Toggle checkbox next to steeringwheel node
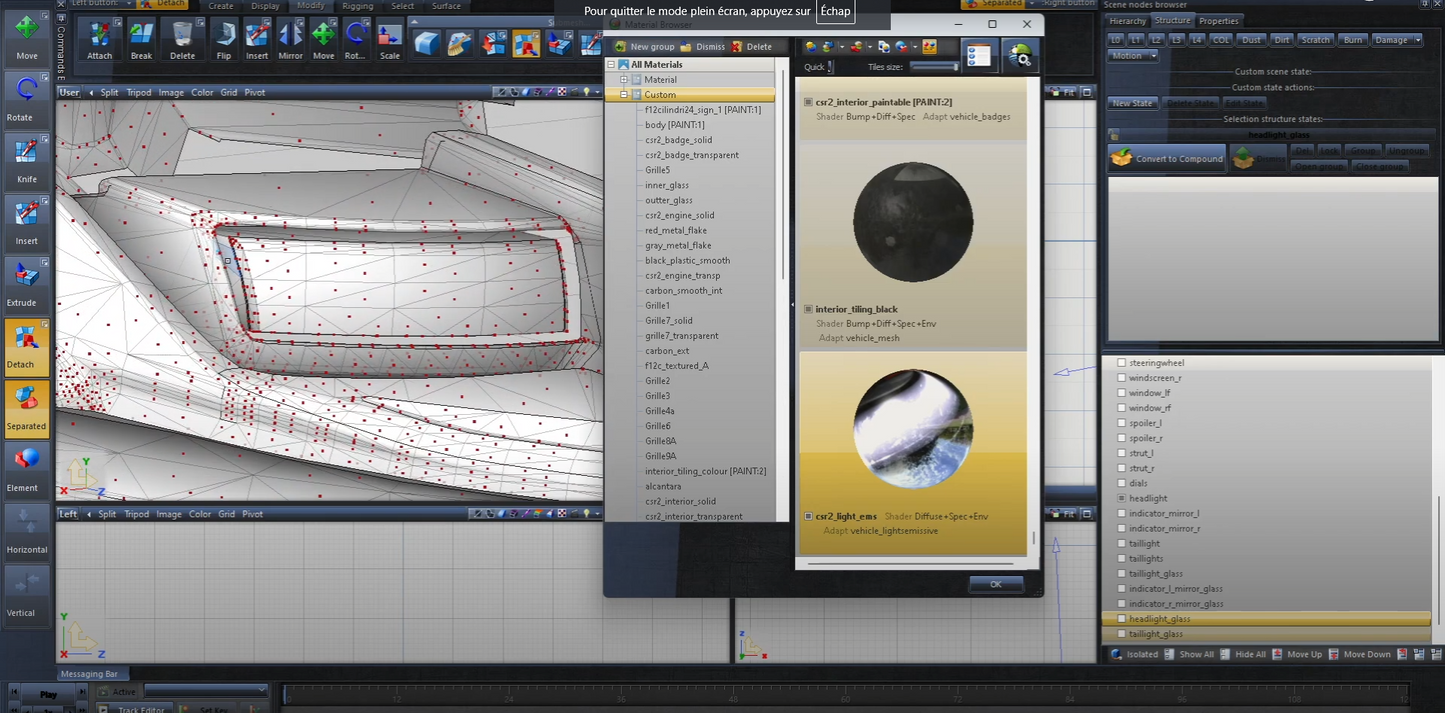The width and height of the screenshot is (1445, 713). point(1121,363)
